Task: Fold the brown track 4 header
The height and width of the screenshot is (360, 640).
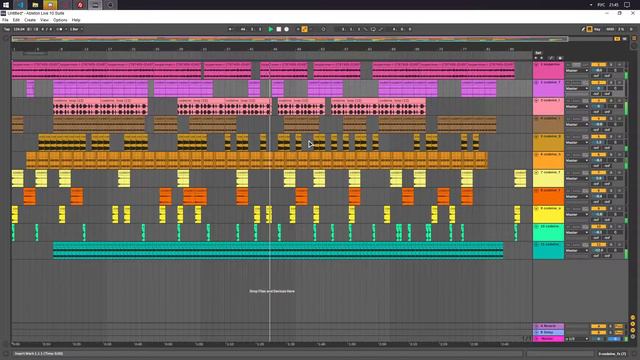Action: (x=536, y=118)
